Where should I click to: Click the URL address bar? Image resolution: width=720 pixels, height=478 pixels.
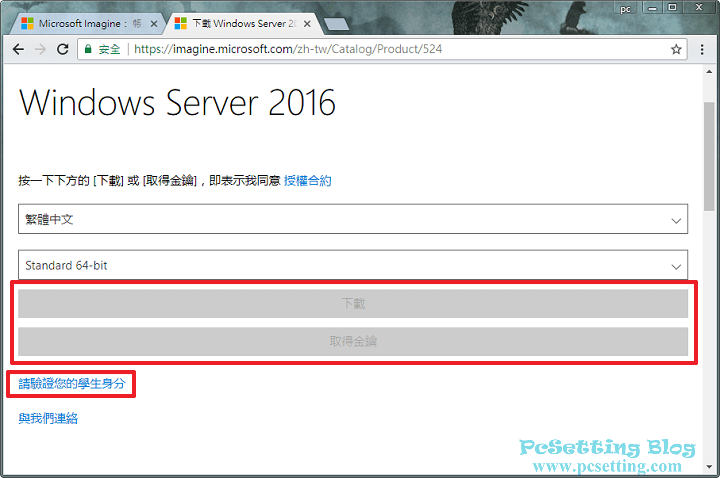tap(400, 48)
